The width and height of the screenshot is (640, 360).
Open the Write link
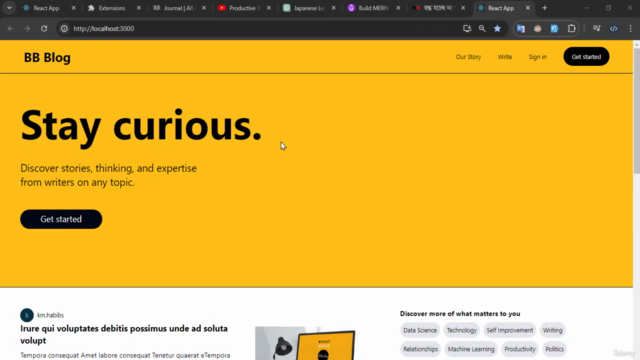coord(505,57)
